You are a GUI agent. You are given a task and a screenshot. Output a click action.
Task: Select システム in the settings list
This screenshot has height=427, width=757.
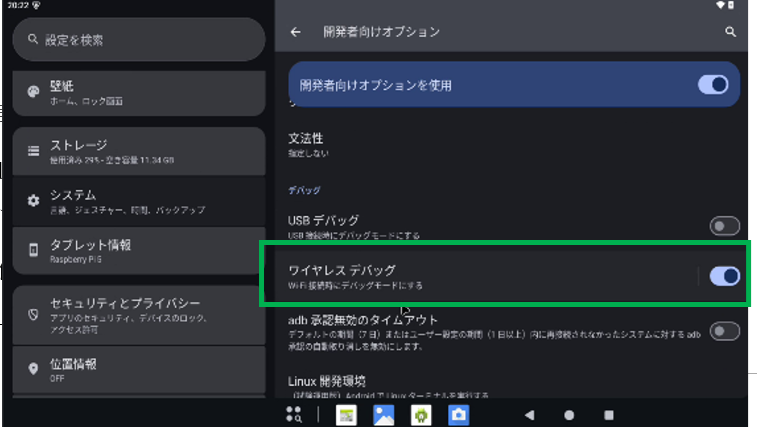coord(138,200)
